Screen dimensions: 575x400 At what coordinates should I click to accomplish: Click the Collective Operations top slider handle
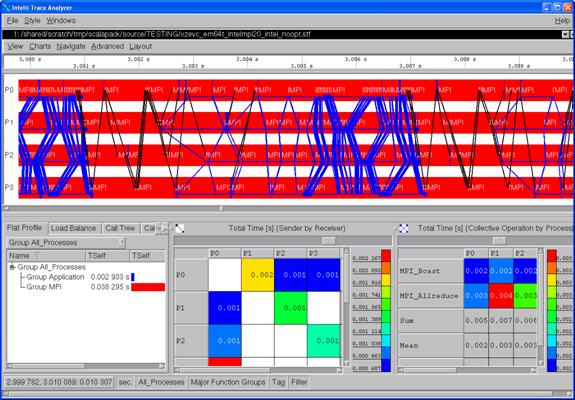click(x=498, y=241)
